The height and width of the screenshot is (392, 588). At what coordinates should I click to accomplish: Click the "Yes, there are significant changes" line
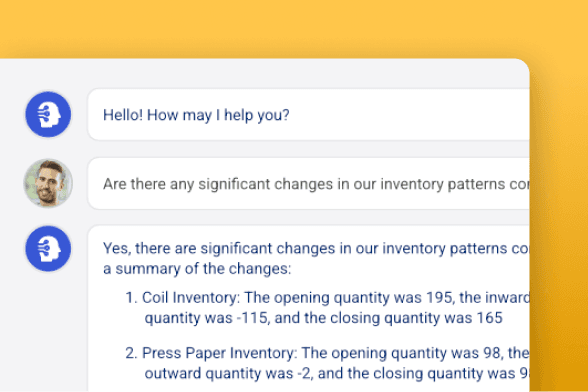click(x=316, y=248)
